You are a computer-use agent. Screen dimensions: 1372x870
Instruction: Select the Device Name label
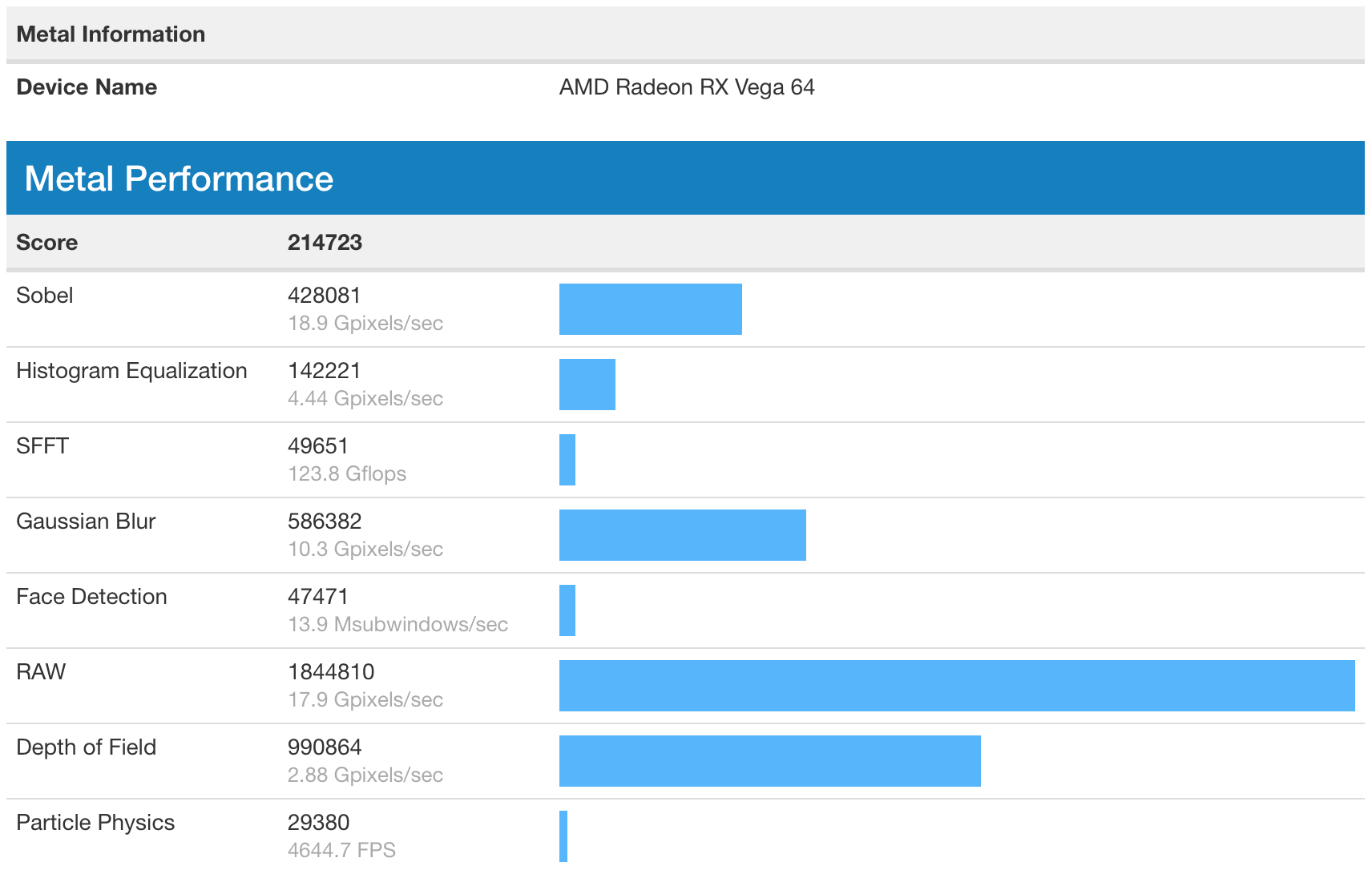[x=87, y=87]
